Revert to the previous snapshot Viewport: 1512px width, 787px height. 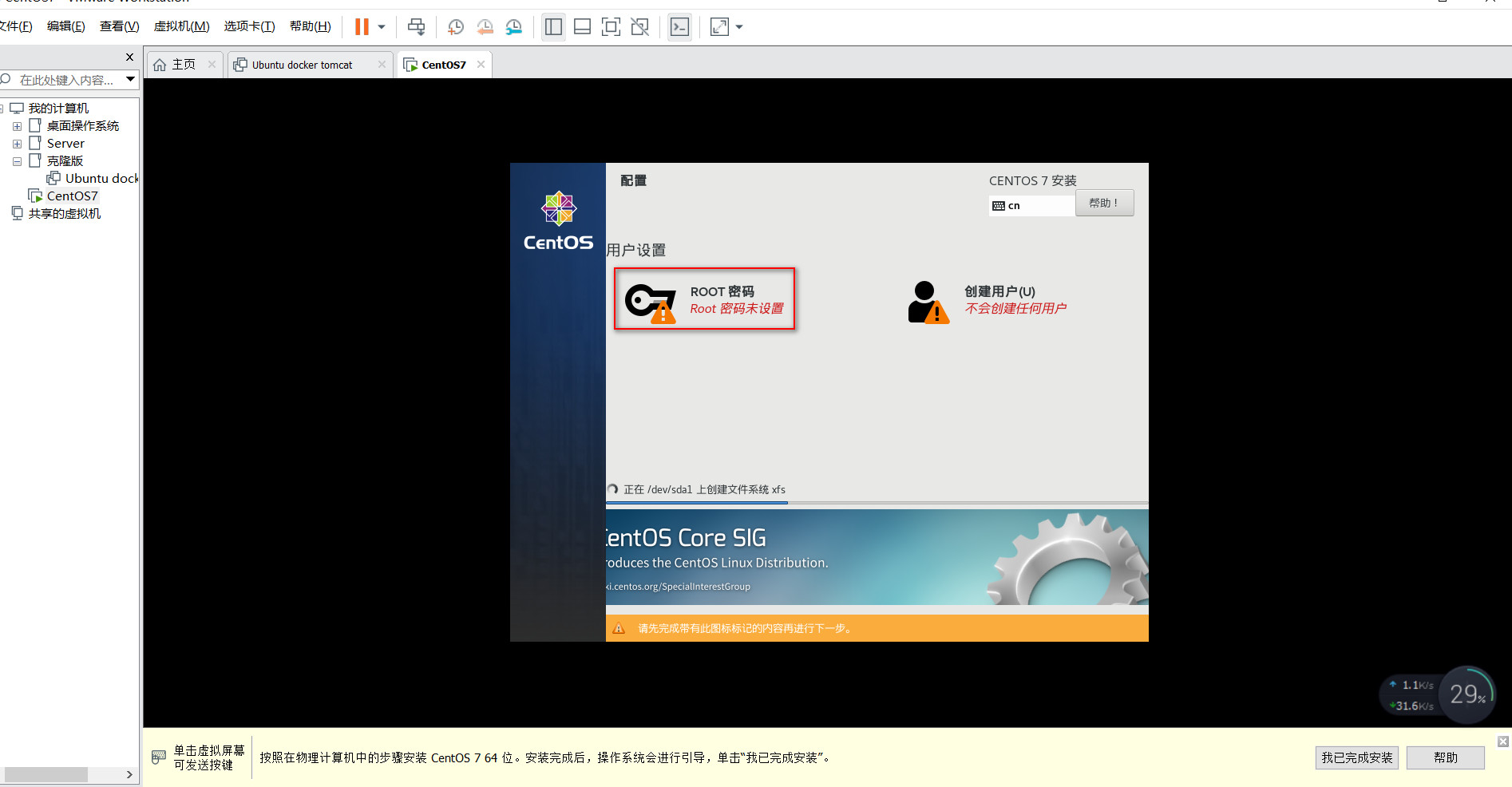pos(485,27)
